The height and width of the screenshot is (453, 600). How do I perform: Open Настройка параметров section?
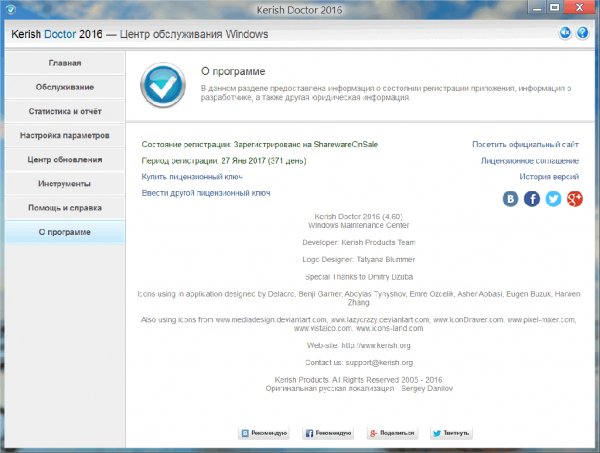pos(65,135)
